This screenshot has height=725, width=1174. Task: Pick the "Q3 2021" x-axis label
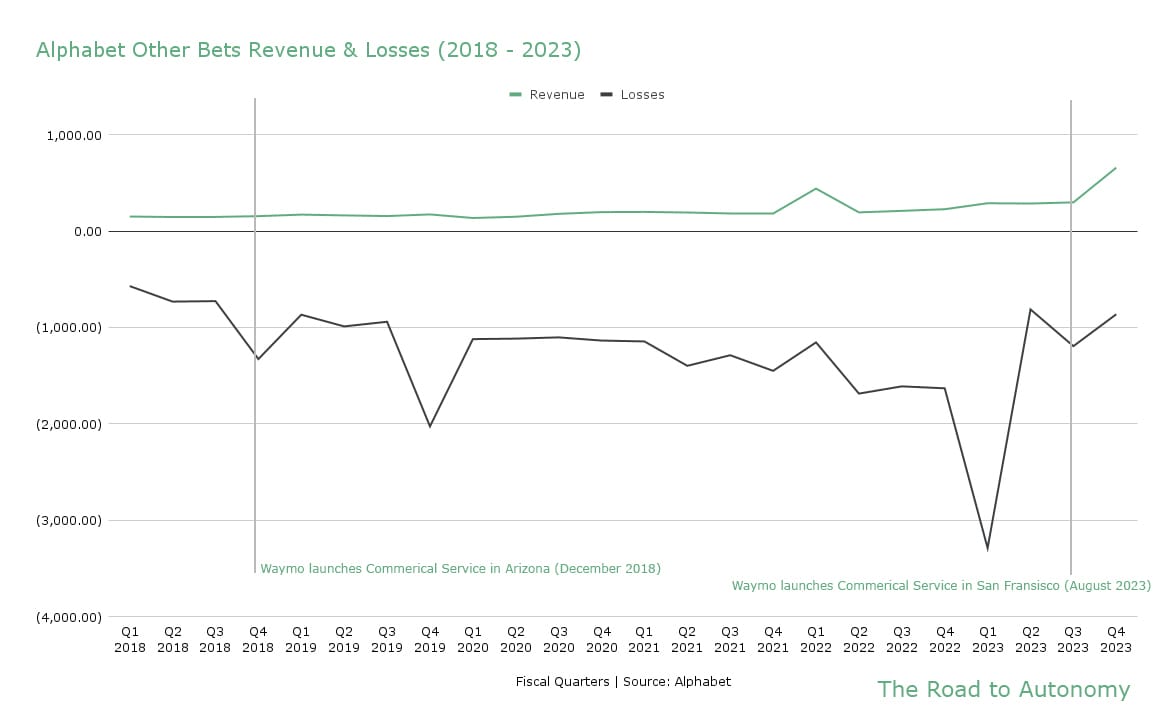pos(730,640)
